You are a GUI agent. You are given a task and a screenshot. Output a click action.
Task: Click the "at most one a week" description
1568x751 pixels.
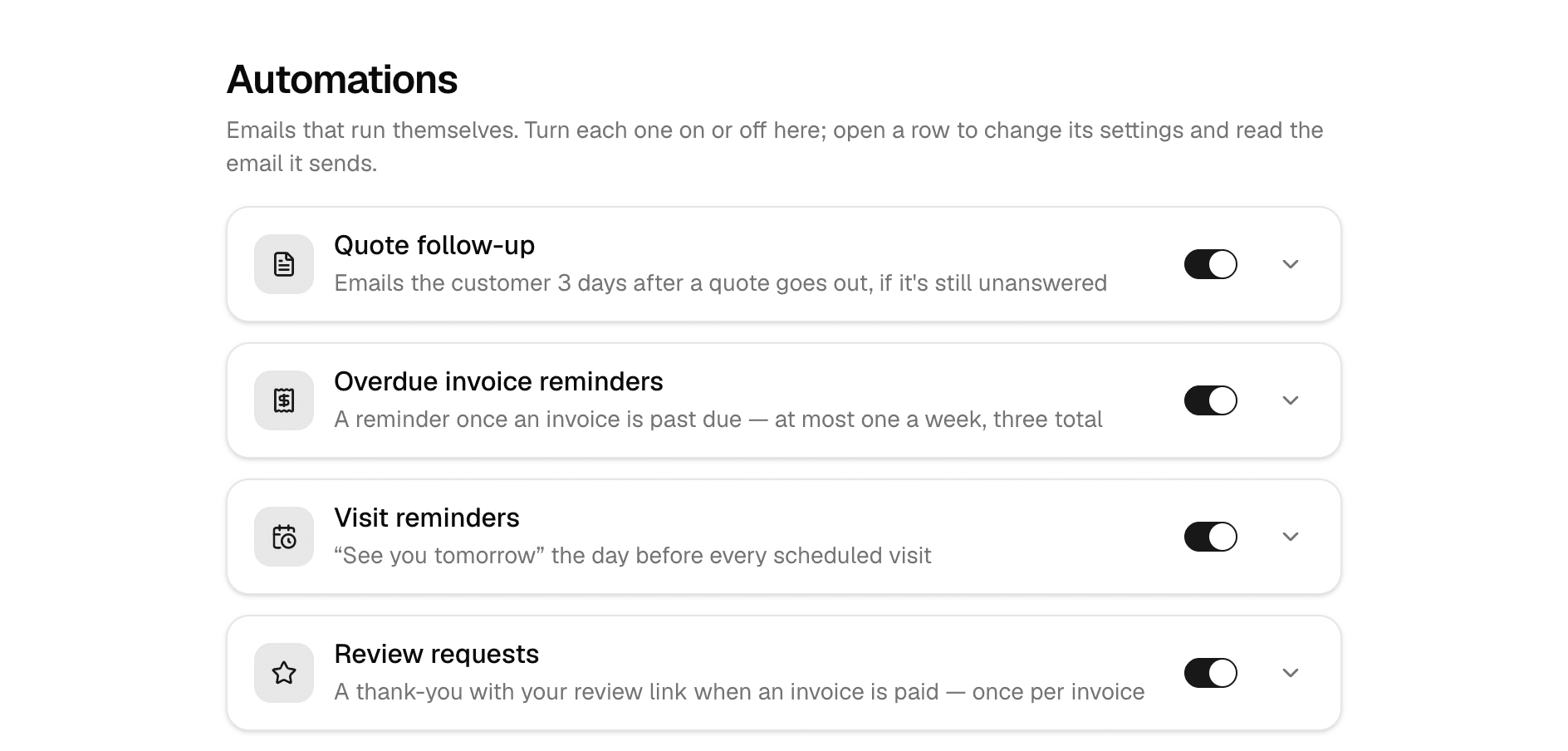click(x=718, y=419)
